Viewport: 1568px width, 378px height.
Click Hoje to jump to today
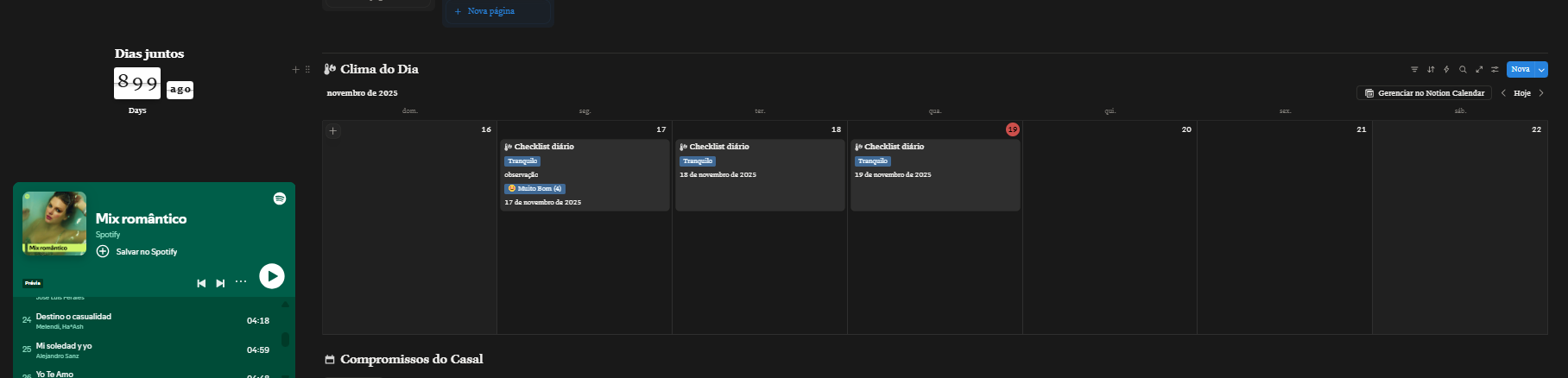click(1522, 93)
